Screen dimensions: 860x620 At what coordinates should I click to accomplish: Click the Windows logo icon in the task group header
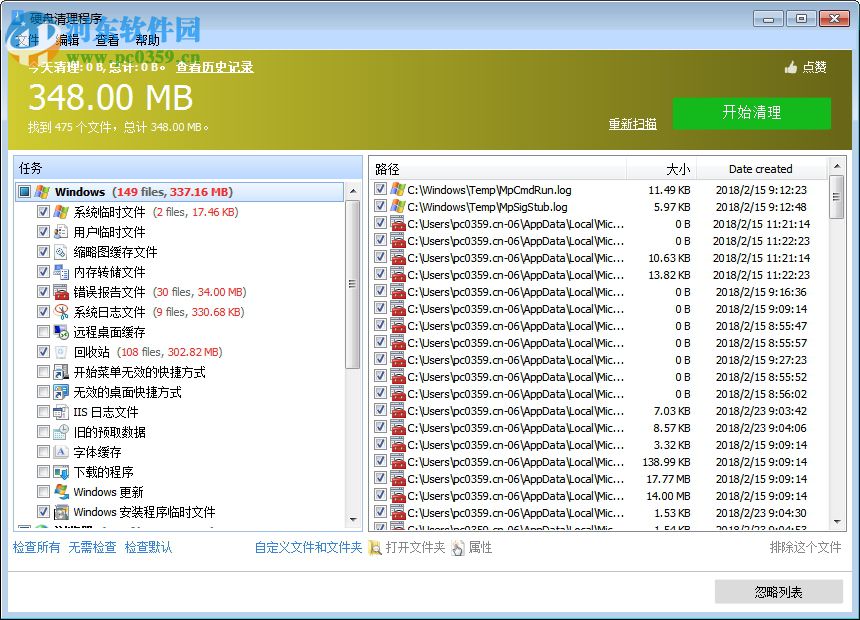coord(40,192)
